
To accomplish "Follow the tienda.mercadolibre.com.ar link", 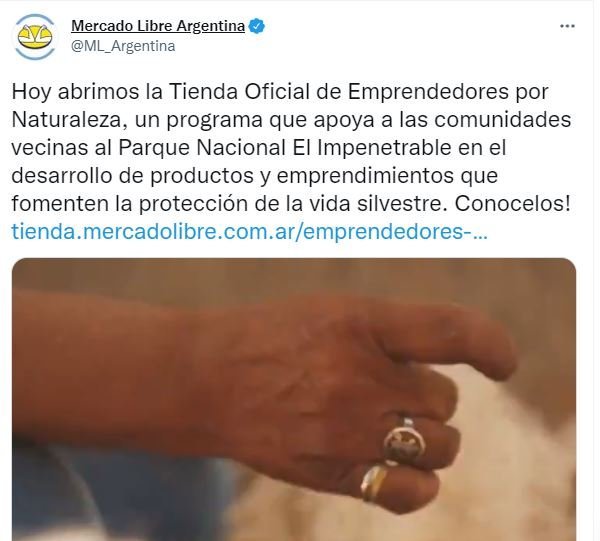I will 249,231.
